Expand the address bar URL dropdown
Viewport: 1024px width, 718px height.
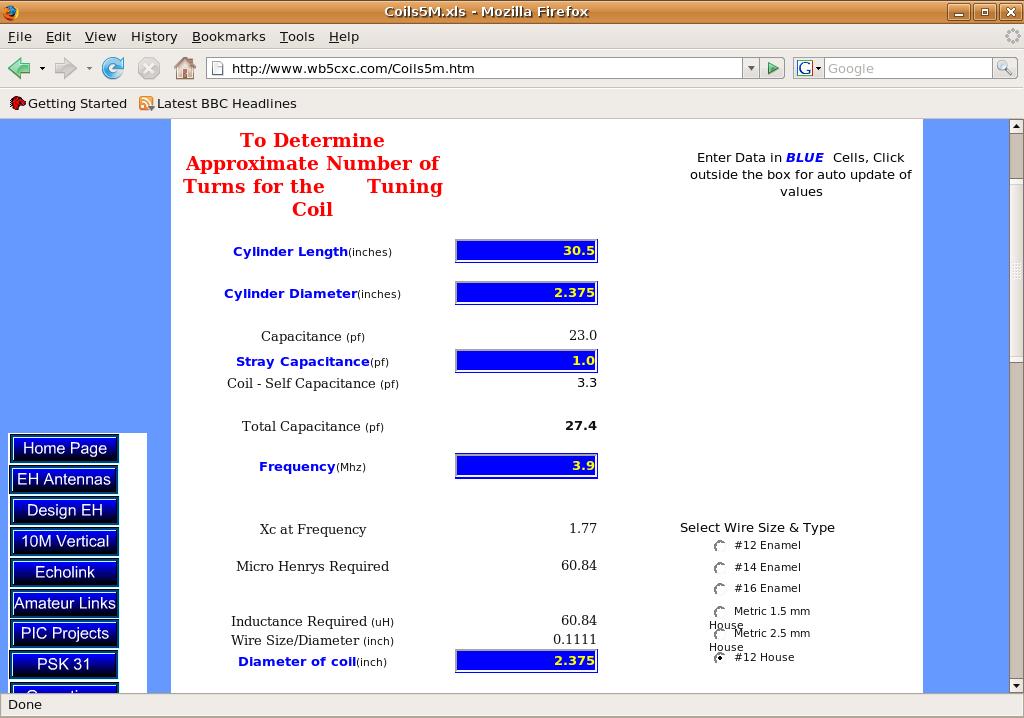point(751,68)
